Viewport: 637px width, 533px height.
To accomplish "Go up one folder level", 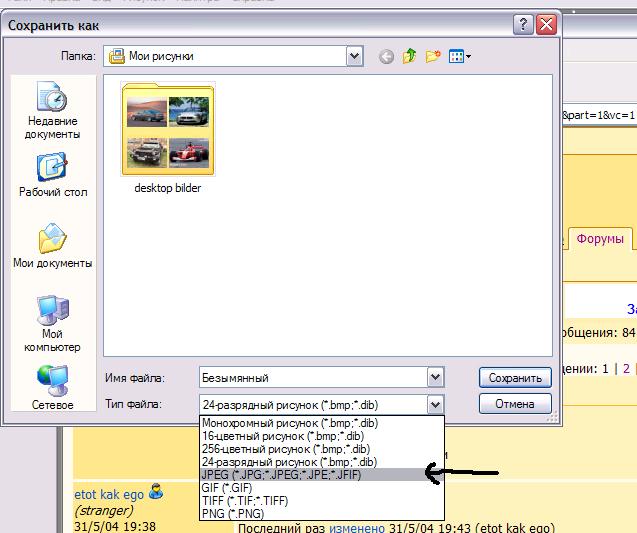I will [410, 57].
